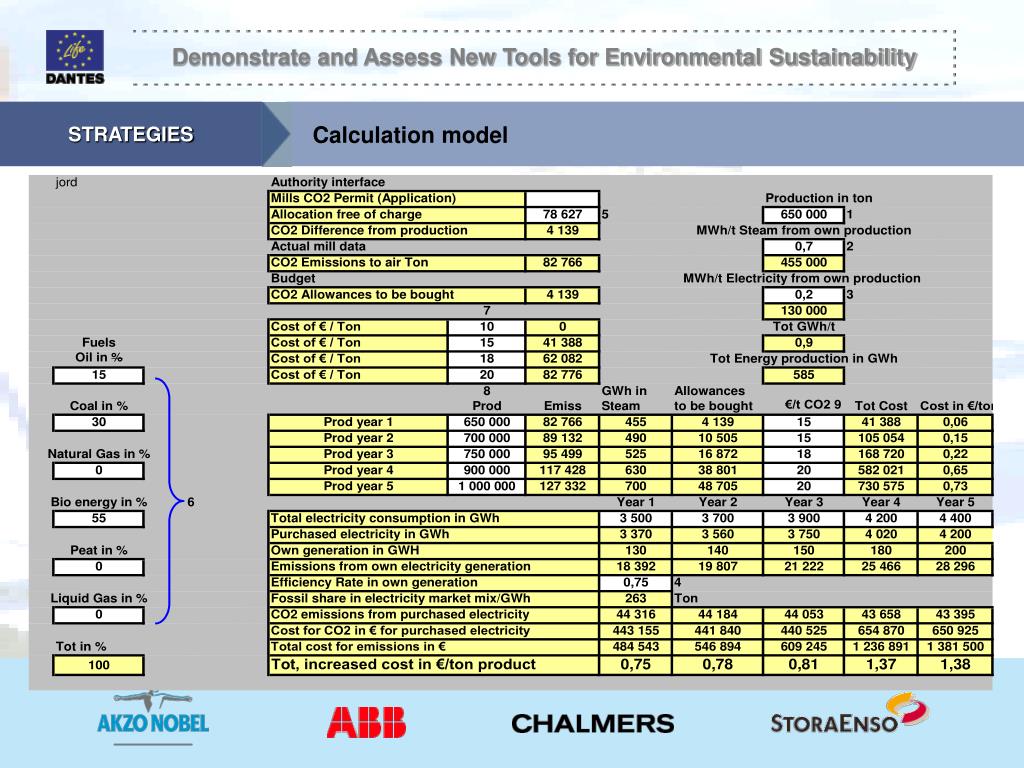Click the Prod year 5 emissions cell 127 332
This screenshot has width=1024, height=768.
pos(562,487)
